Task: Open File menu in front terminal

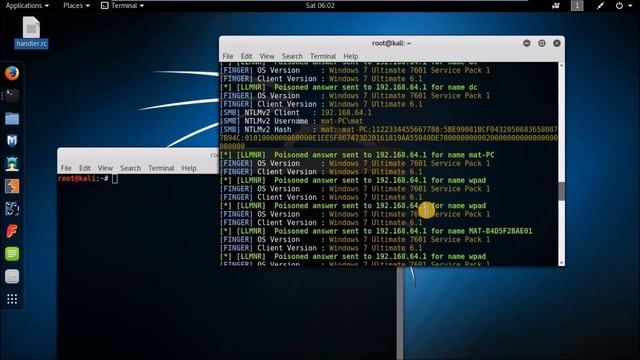Action: point(228,56)
